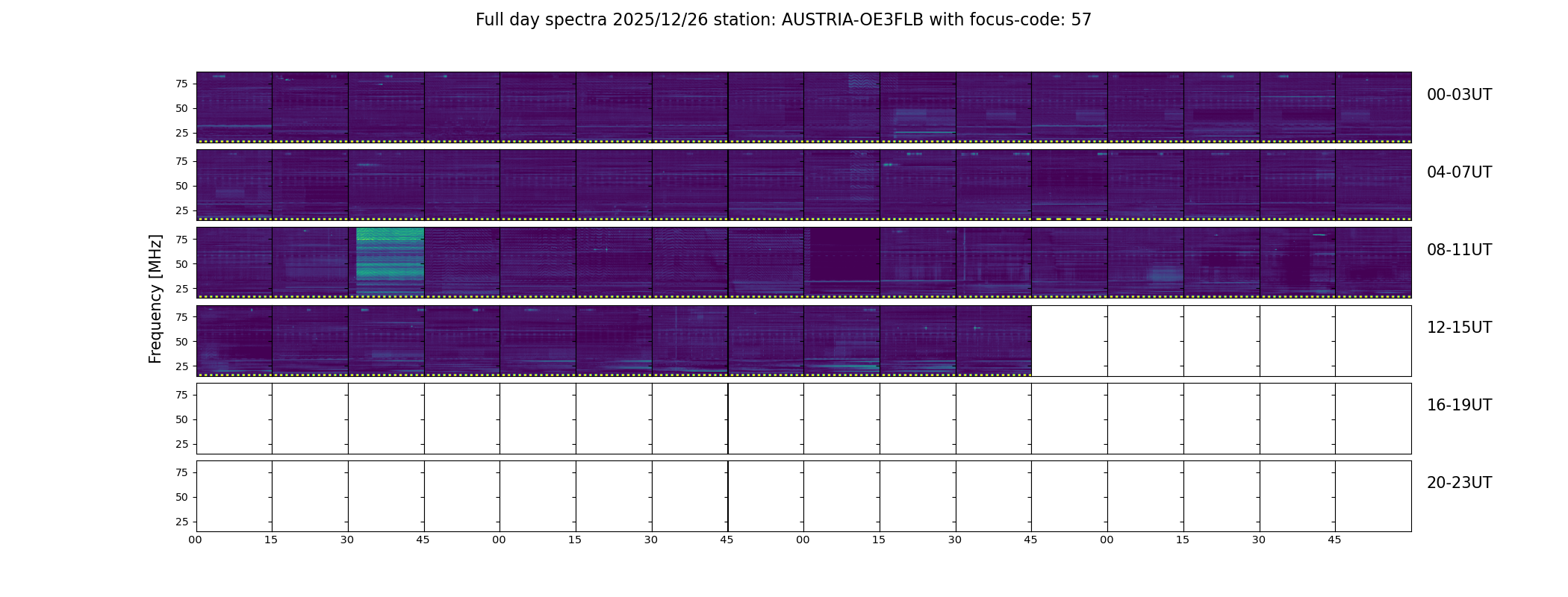Click the plot title mentioning AUSTRIA-OE3FLB

[x=783, y=20]
